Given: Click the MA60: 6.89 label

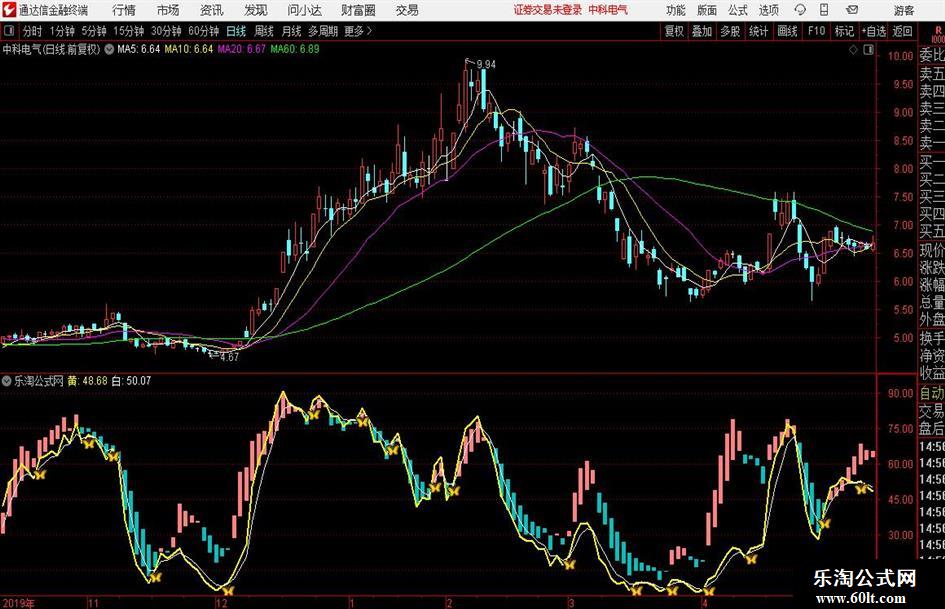Looking at the screenshot, I should click(295, 49).
